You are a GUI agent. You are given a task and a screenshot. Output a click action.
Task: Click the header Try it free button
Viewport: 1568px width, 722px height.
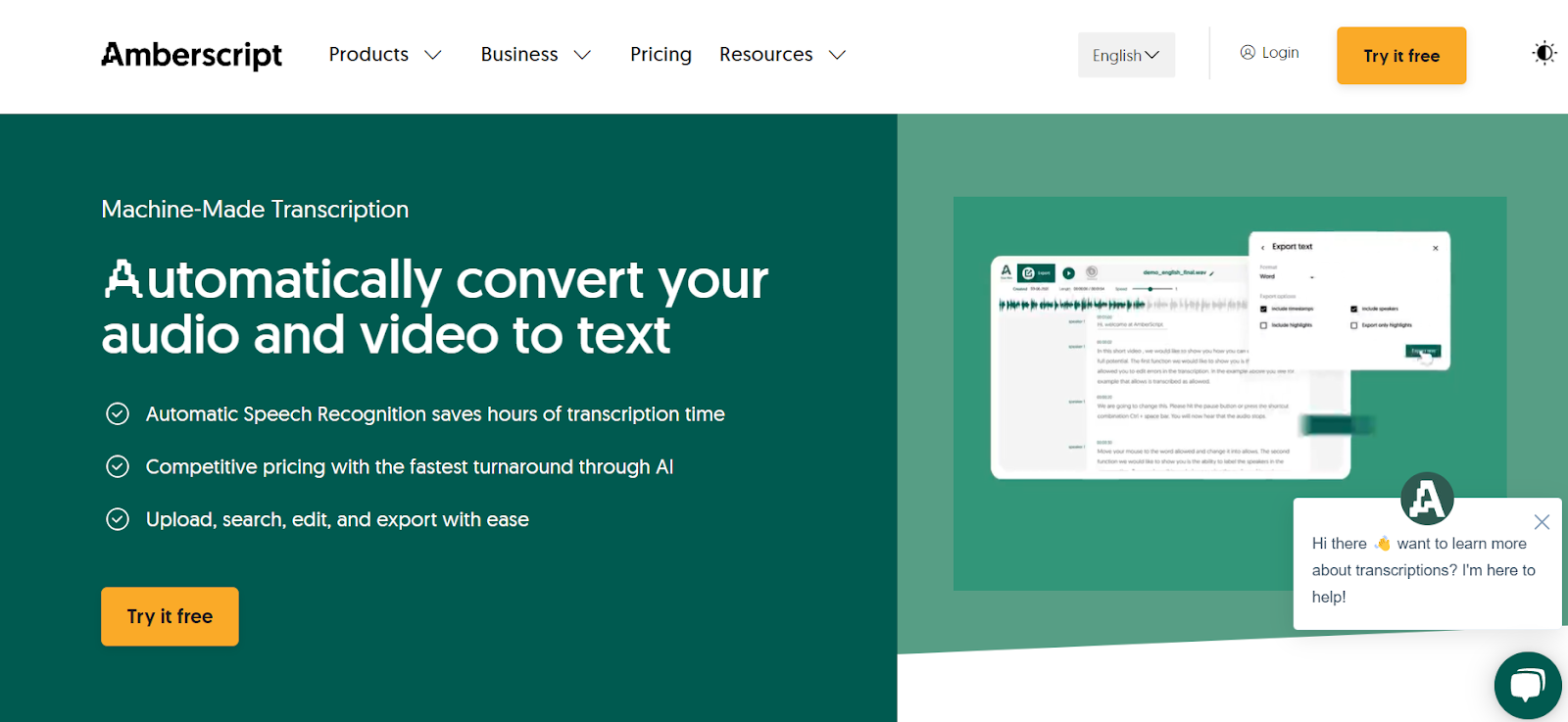[x=1401, y=56]
